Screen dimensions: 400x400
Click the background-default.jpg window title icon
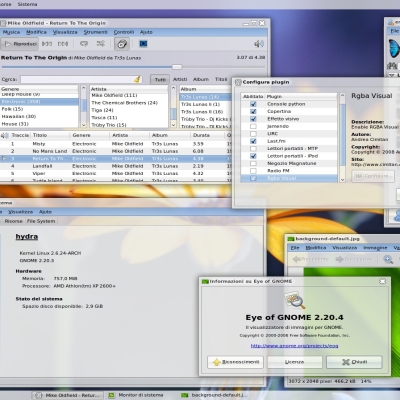pyautogui.click(x=291, y=239)
